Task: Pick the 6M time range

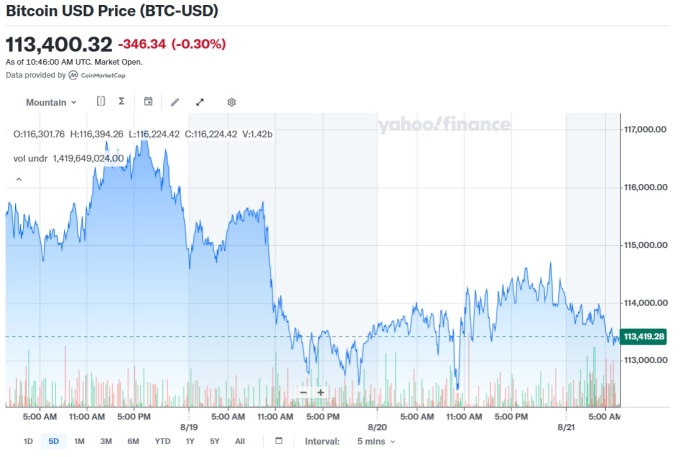Action: [133, 441]
